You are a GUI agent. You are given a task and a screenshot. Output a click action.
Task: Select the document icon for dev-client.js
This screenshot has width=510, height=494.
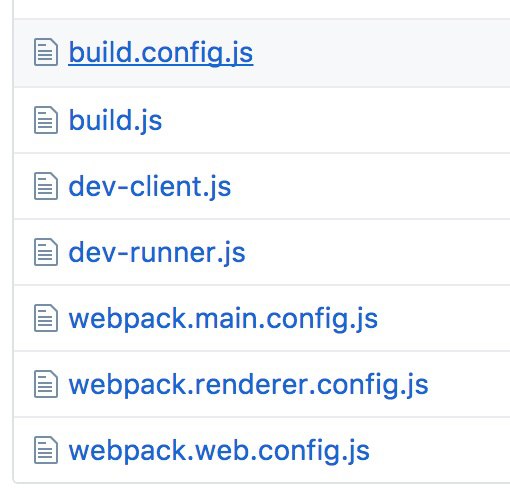point(46,186)
